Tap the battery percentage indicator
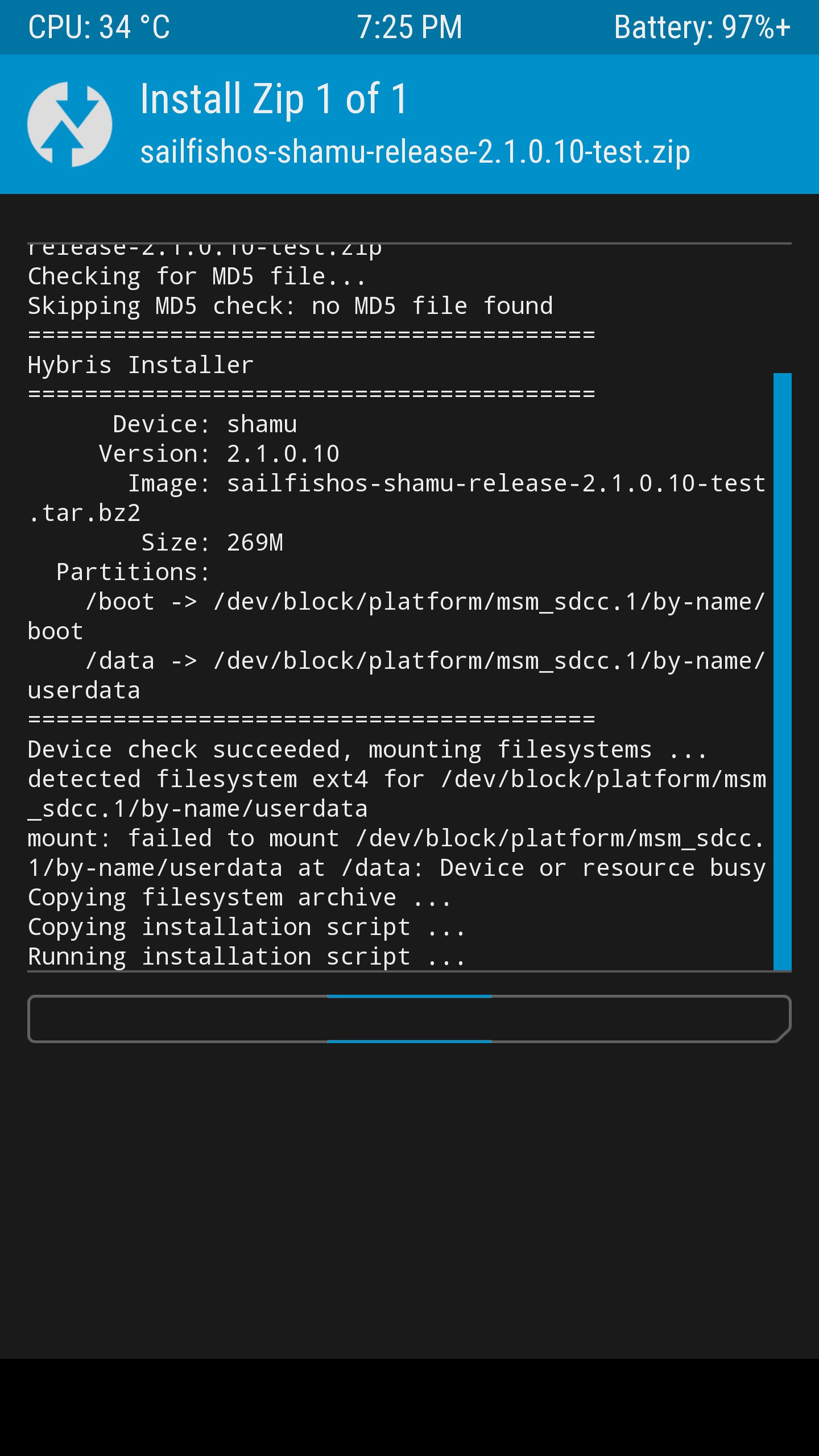819x1456 pixels. click(x=702, y=27)
